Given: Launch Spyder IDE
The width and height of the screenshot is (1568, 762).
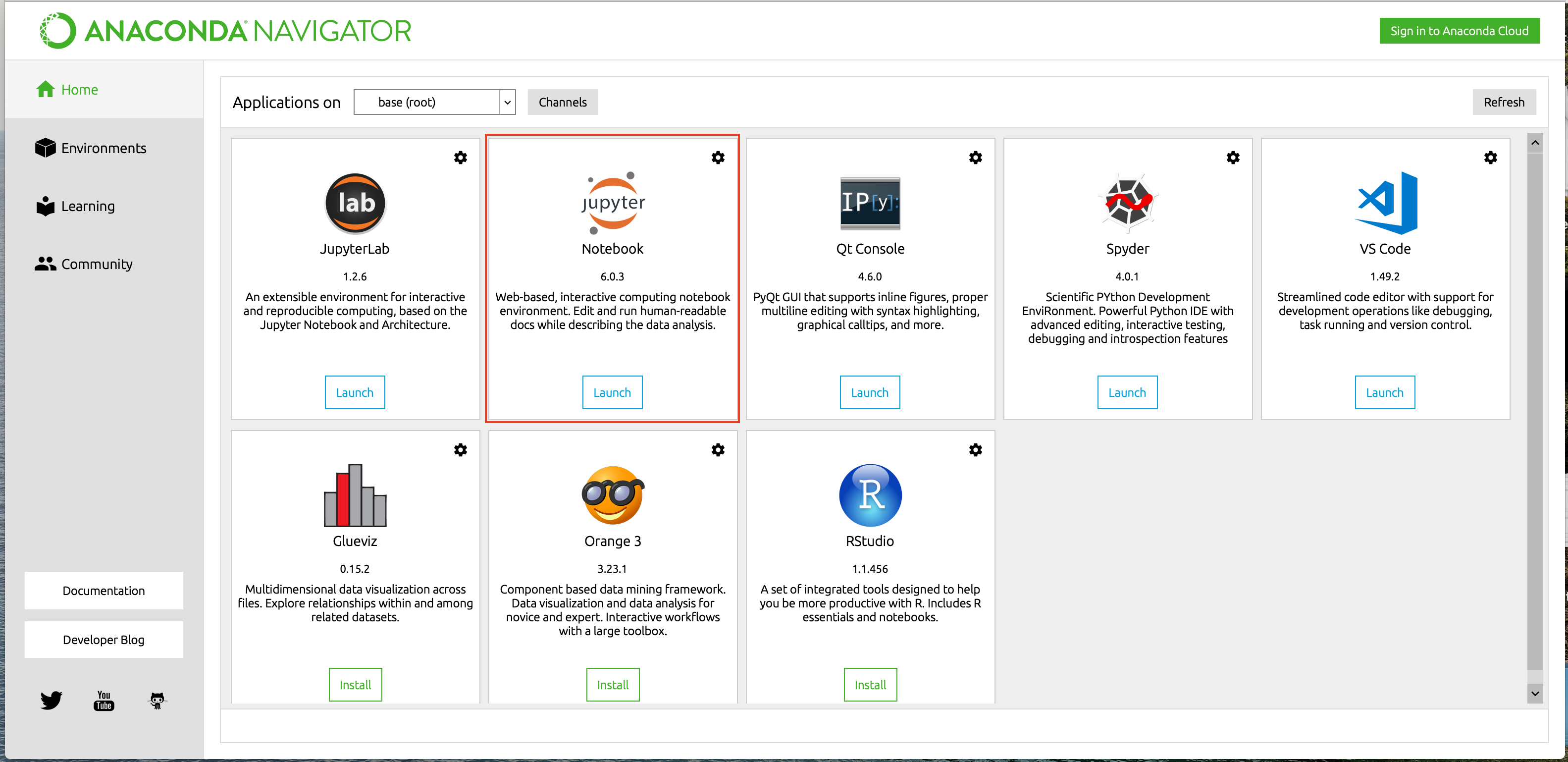Looking at the screenshot, I should click(1127, 392).
